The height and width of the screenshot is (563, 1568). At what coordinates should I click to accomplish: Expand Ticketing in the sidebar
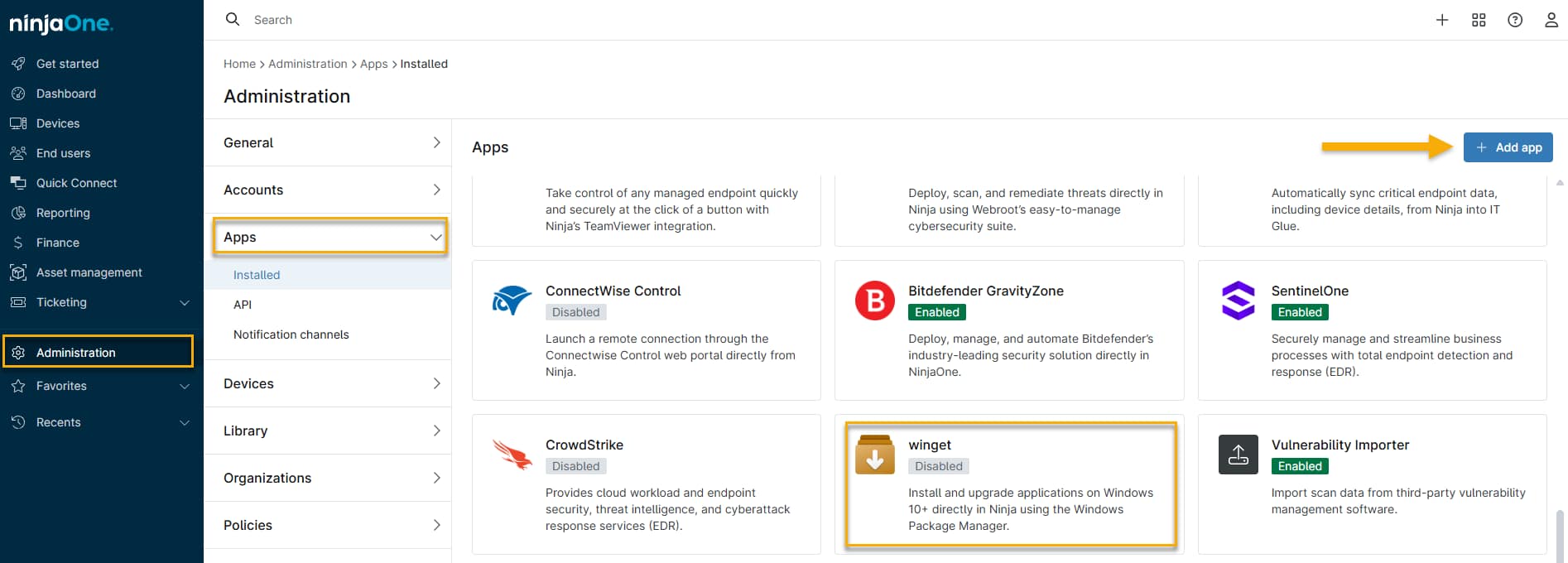tap(185, 302)
